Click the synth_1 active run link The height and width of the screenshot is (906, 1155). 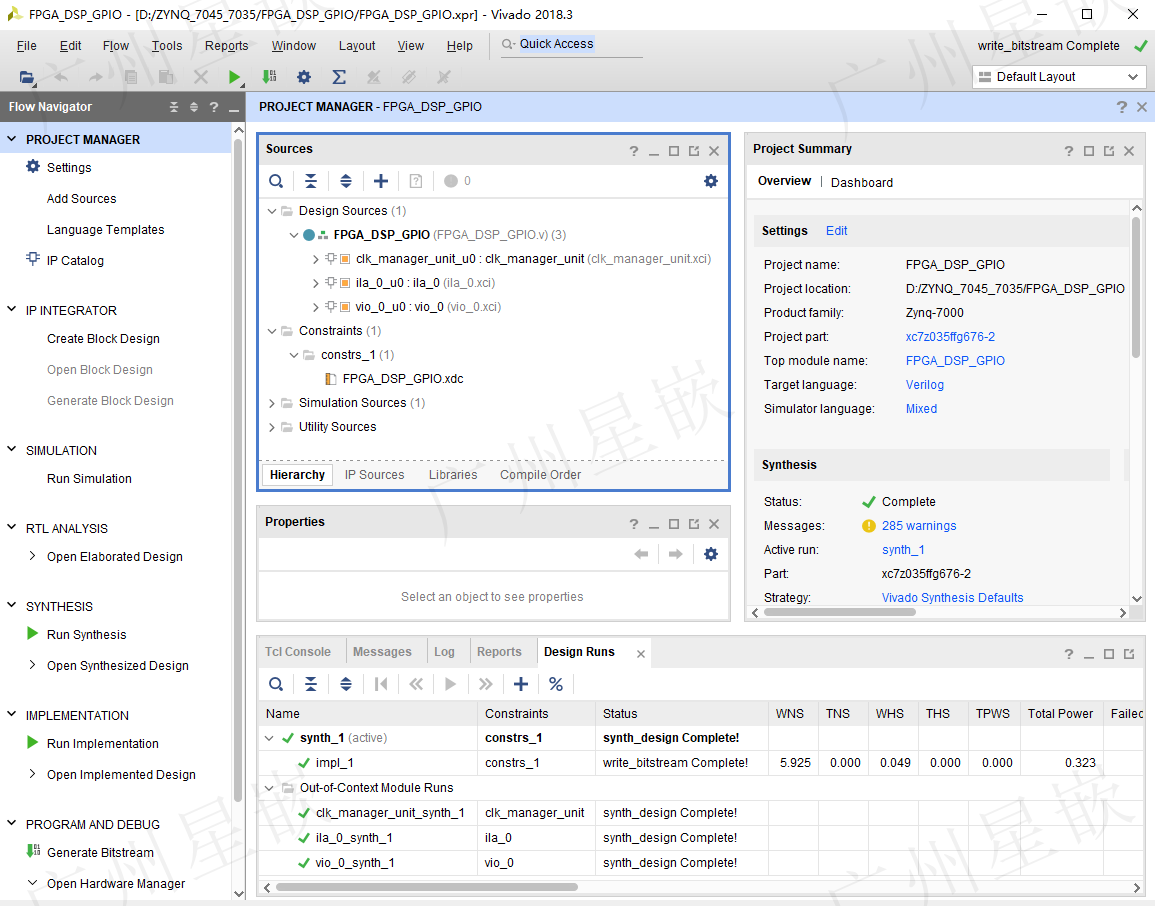(x=902, y=549)
